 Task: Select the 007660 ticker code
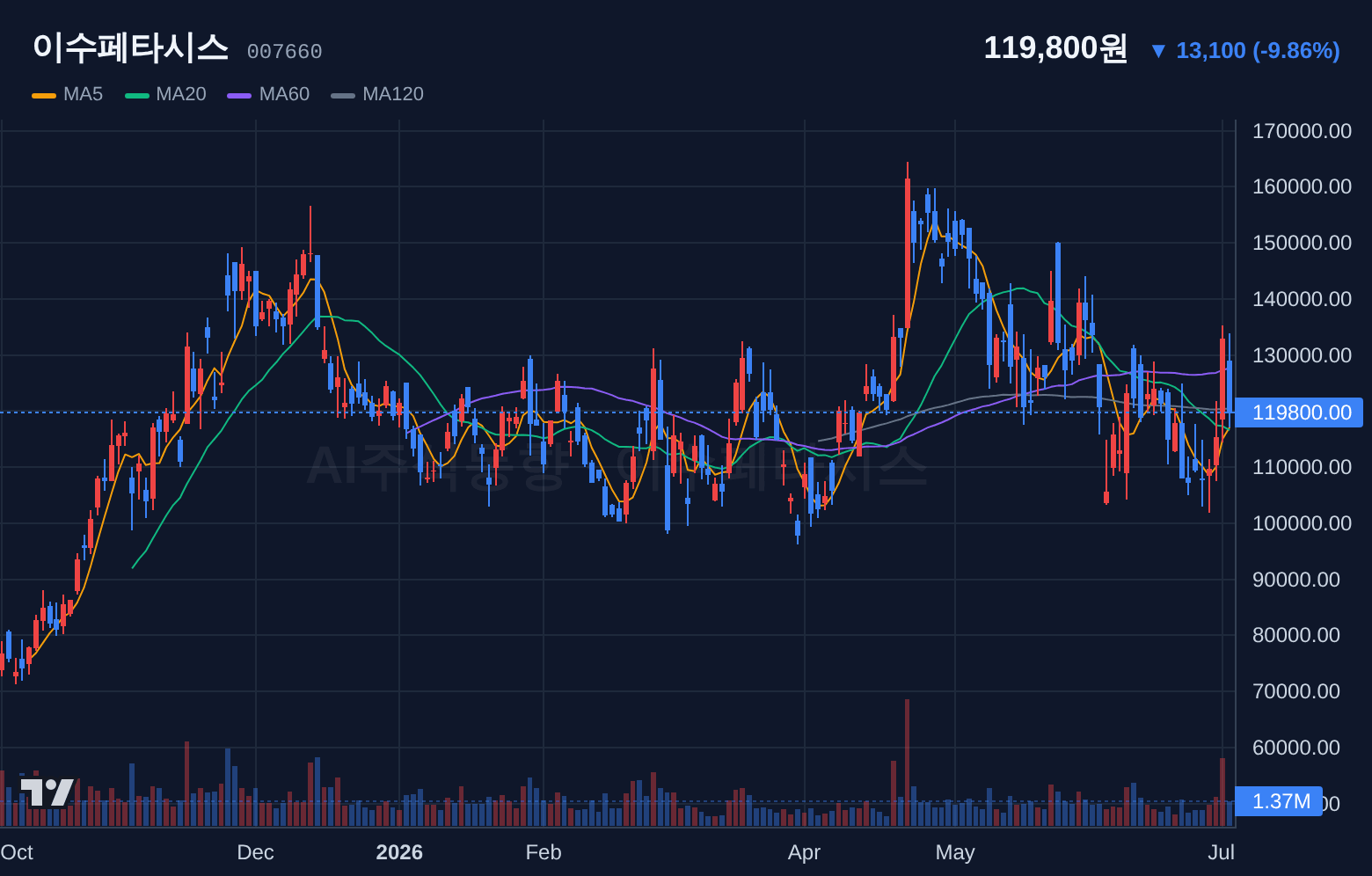[x=284, y=52]
